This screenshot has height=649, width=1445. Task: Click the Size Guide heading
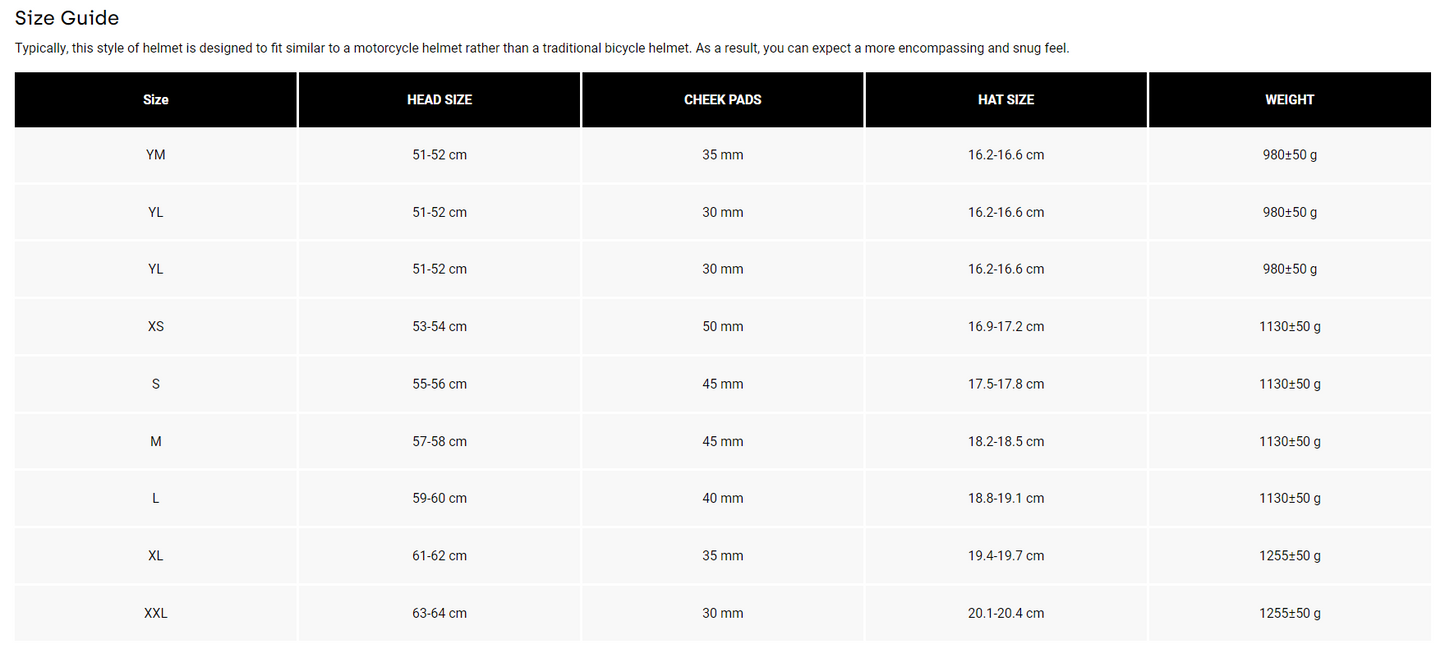coord(67,18)
